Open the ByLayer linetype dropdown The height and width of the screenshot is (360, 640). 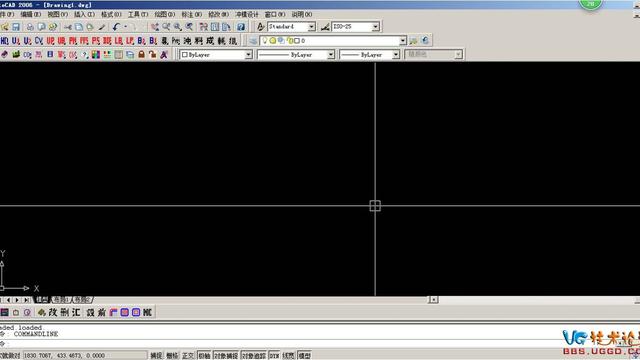click(331, 54)
